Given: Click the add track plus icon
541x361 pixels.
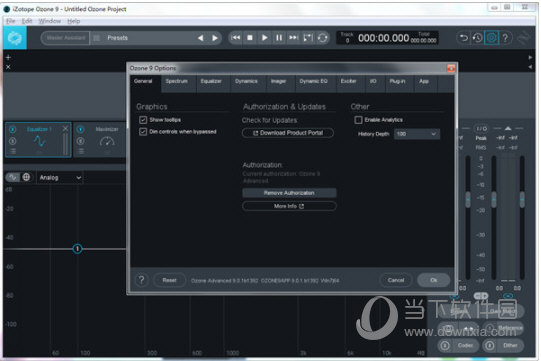Looking at the screenshot, I should [x=8, y=57].
